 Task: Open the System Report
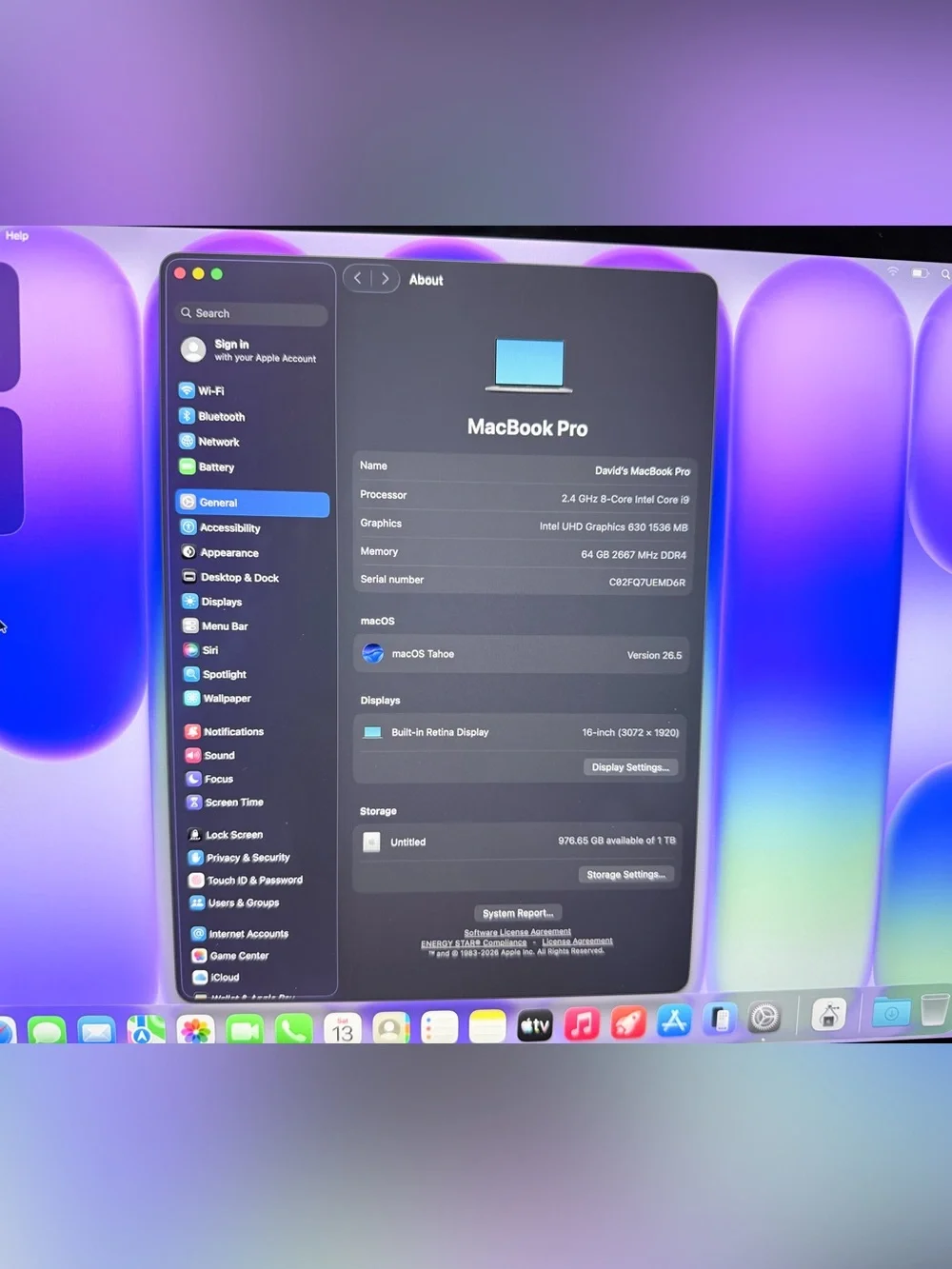[518, 913]
